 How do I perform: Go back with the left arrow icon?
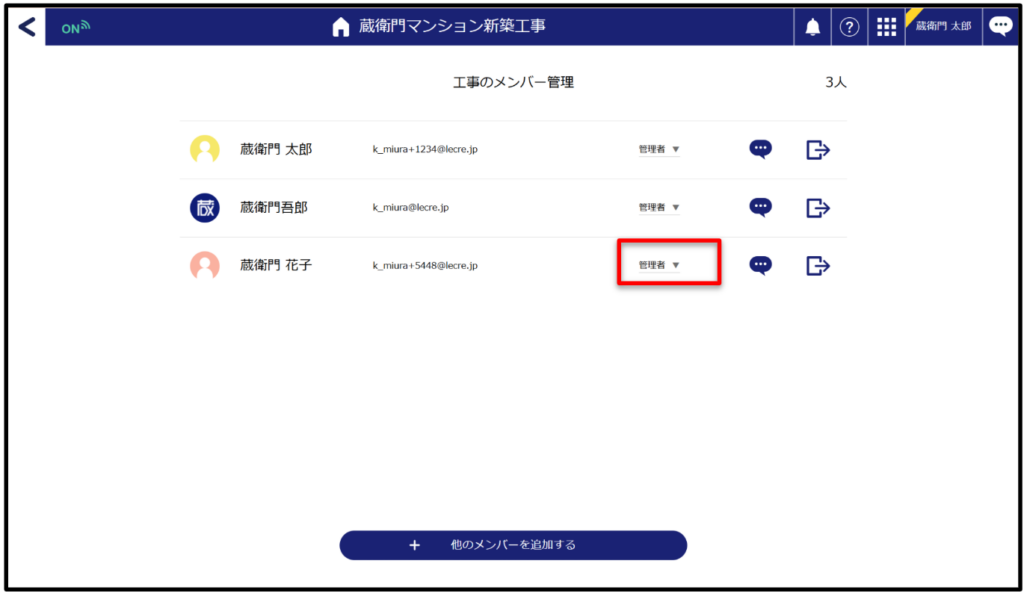[27, 27]
